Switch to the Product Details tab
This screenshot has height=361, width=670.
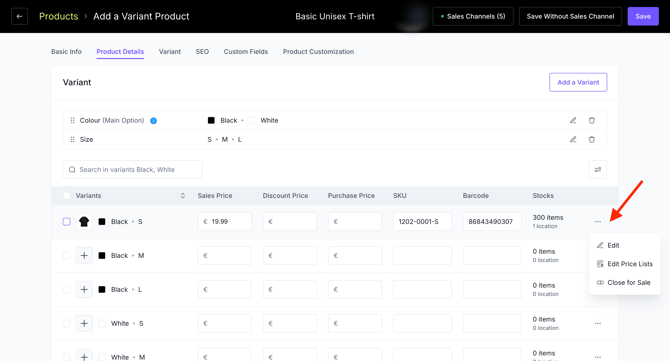point(120,52)
